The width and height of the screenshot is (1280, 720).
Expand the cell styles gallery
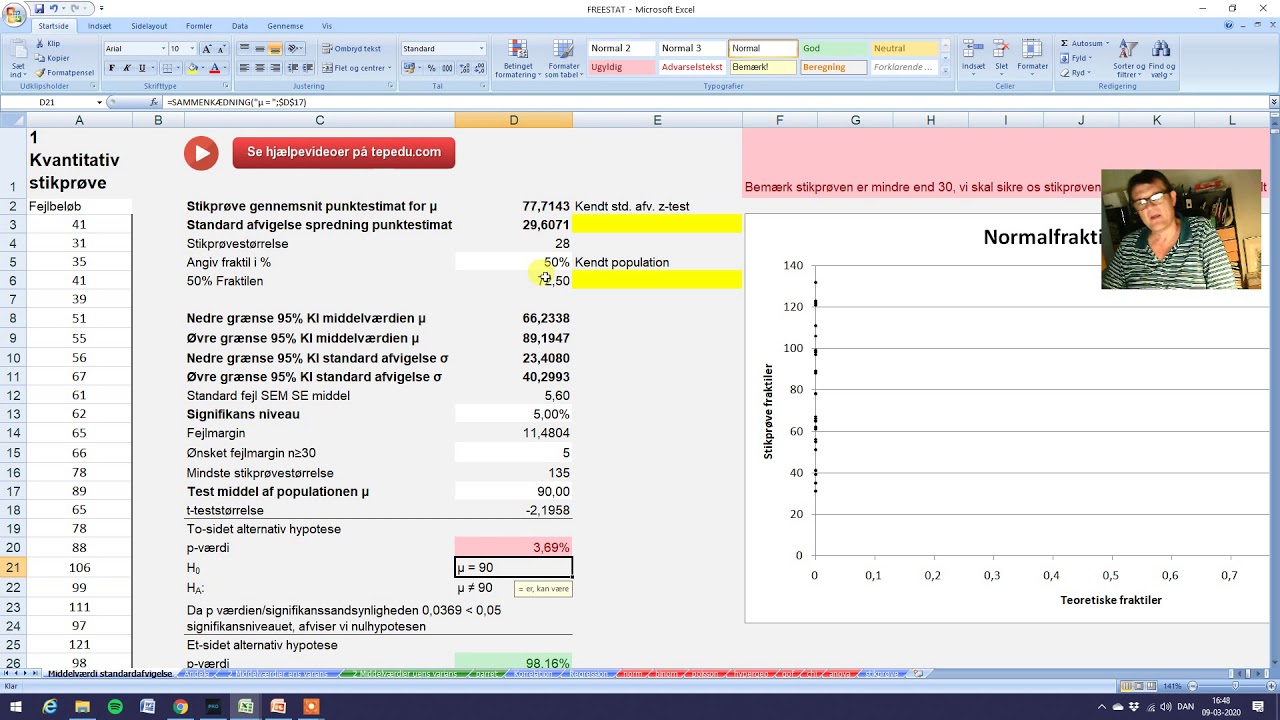pos(946,73)
